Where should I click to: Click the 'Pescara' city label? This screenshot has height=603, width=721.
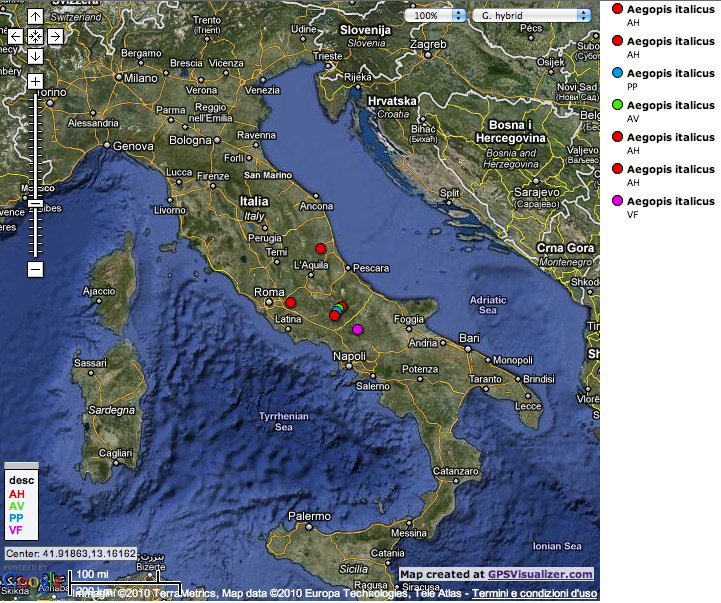[371, 268]
